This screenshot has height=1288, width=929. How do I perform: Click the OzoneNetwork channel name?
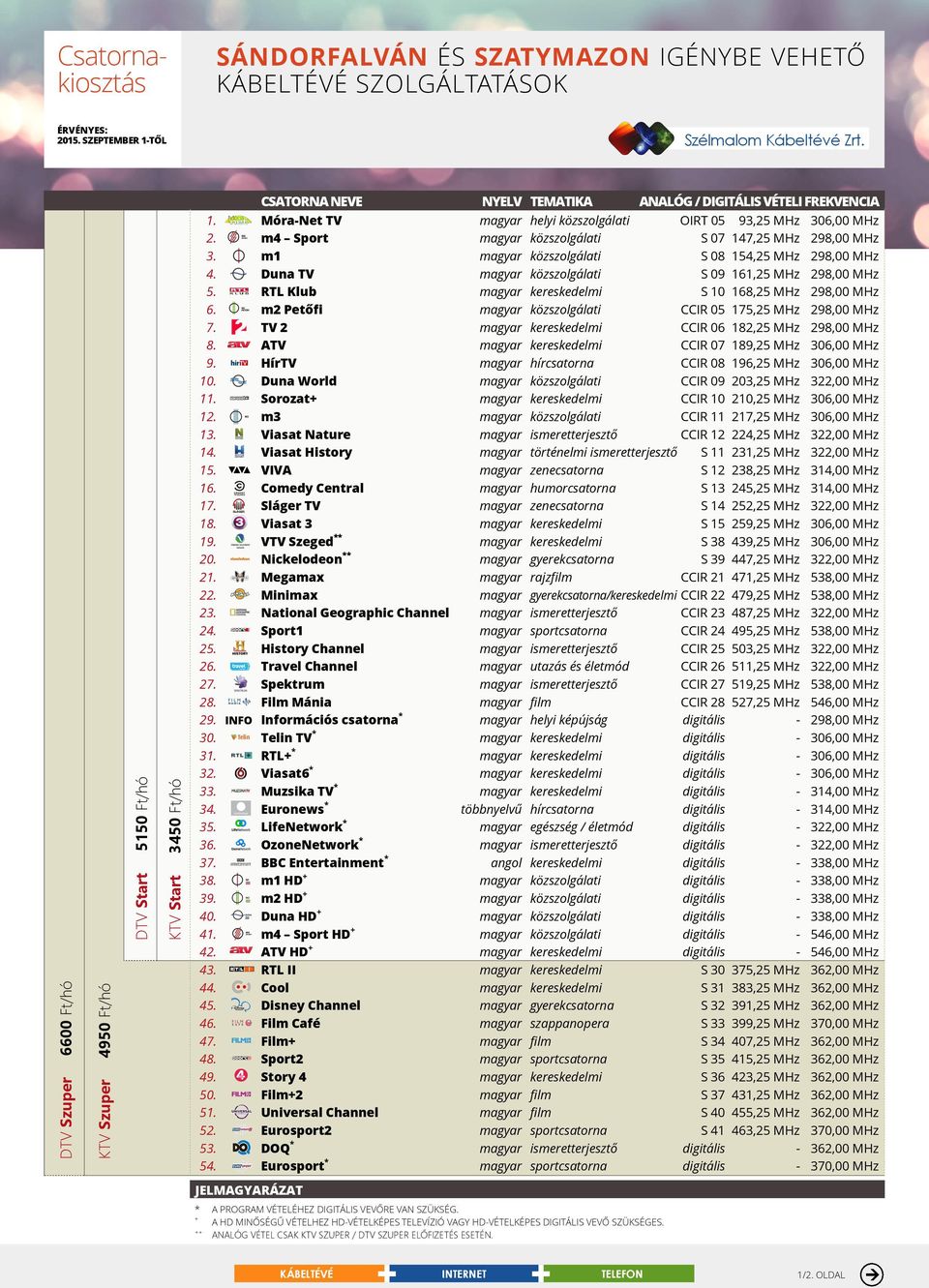click(x=310, y=845)
